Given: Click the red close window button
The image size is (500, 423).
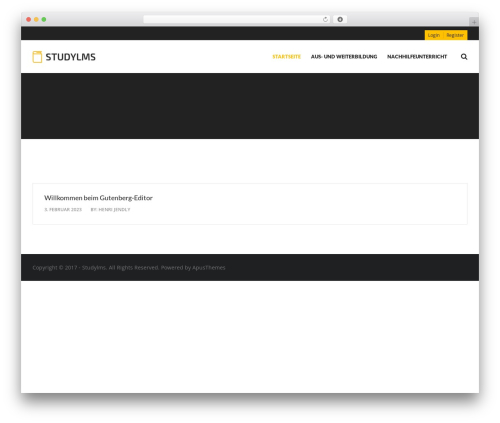Looking at the screenshot, I should [x=29, y=19].
